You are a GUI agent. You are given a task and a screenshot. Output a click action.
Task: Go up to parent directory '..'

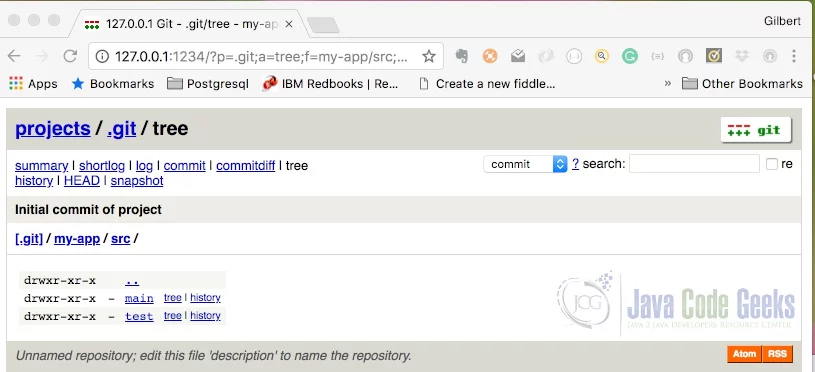pos(132,281)
